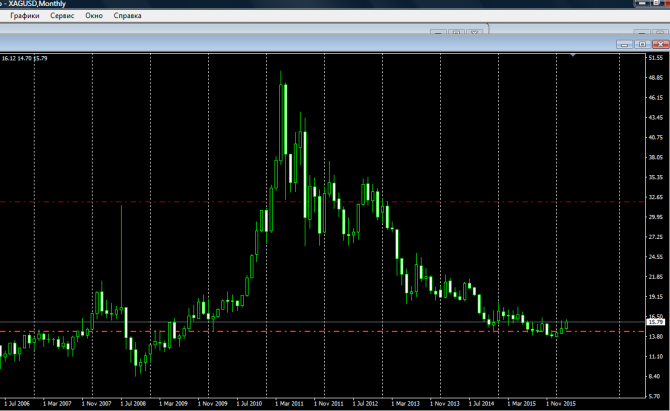Click the OHLC values 16.12 14.70 15.79

click(x=24, y=59)
